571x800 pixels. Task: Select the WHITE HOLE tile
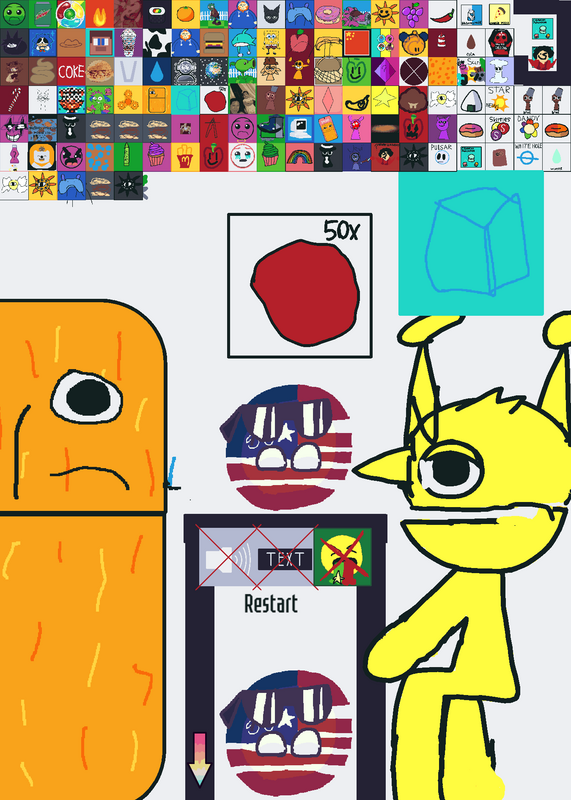[x=528, y=157]
